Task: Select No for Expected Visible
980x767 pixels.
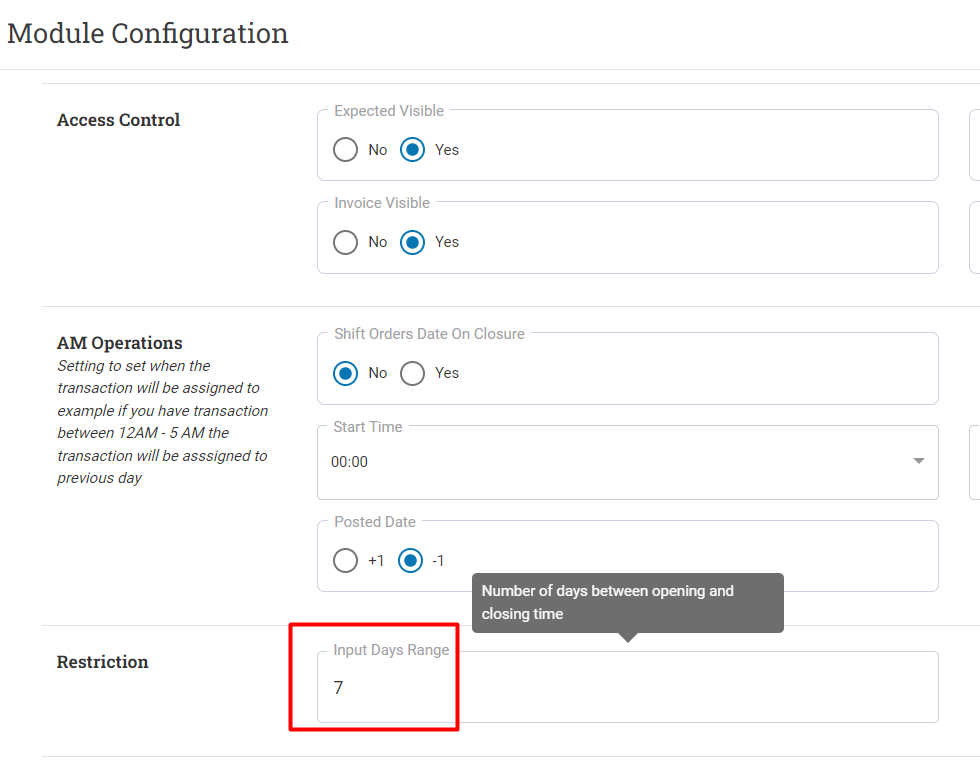Action: click(x=346, y=150)
